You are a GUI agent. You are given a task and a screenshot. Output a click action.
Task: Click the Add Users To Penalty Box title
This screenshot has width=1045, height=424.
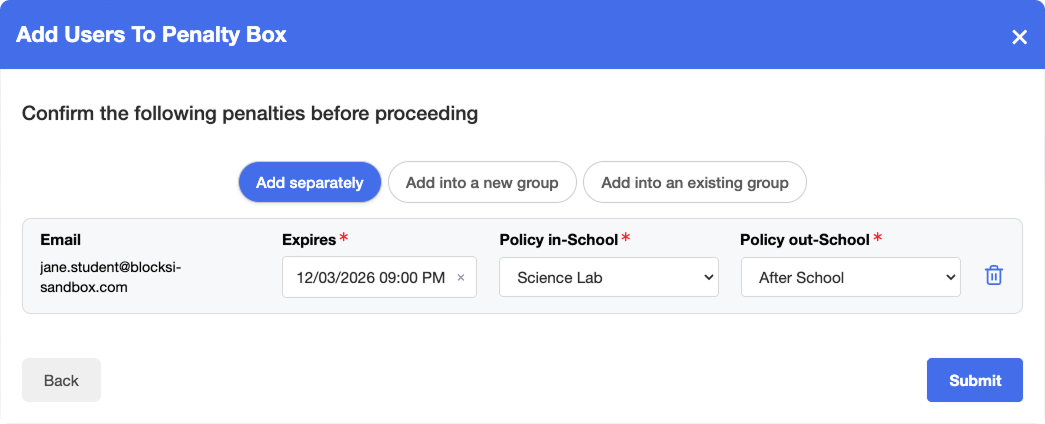(151, 35)
